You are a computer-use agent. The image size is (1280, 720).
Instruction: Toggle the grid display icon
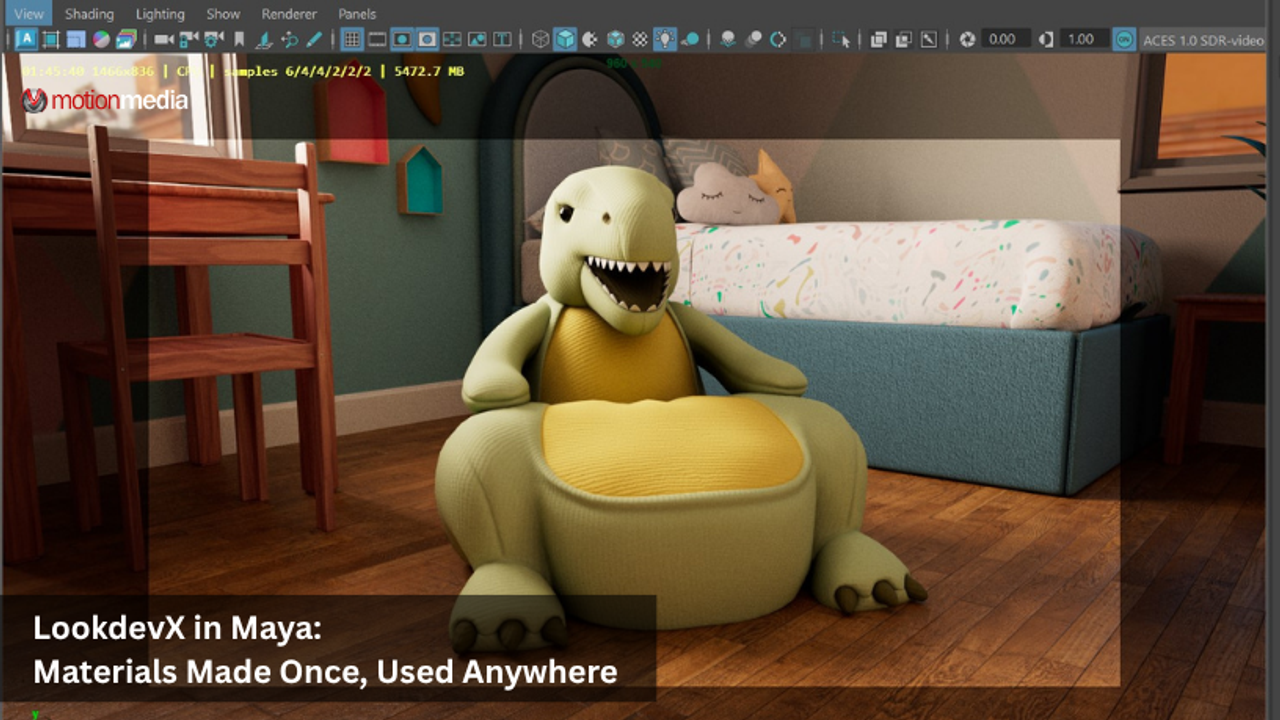354,40
